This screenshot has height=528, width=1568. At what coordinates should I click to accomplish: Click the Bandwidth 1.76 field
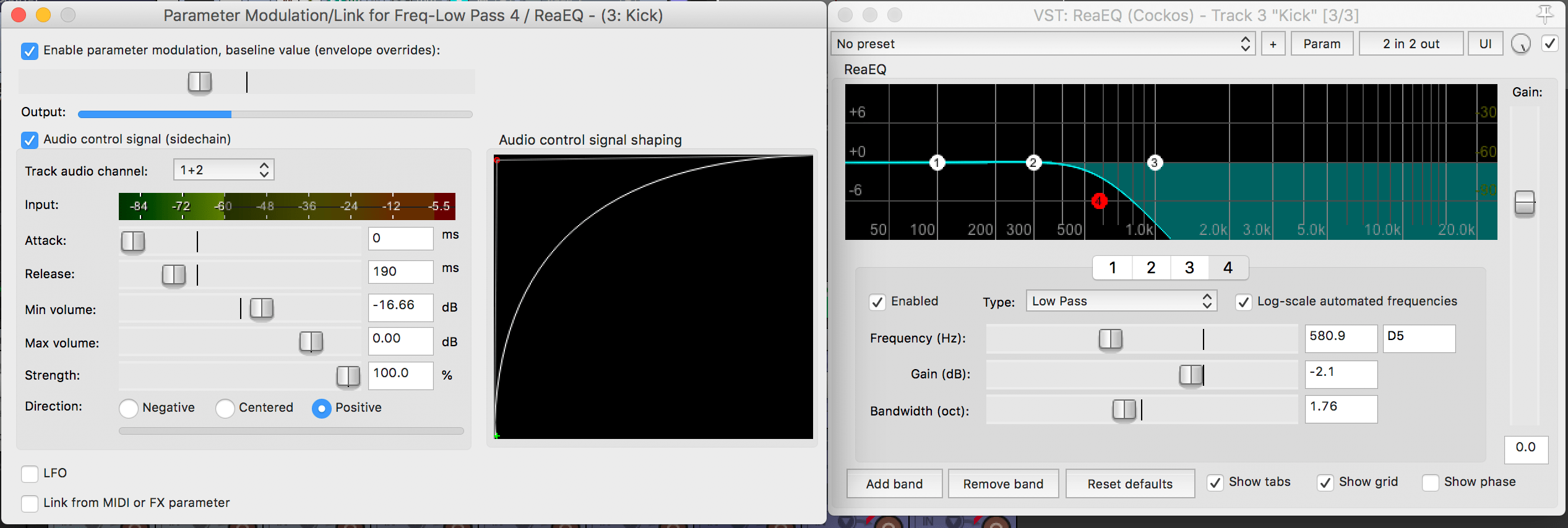(1342, 409)
